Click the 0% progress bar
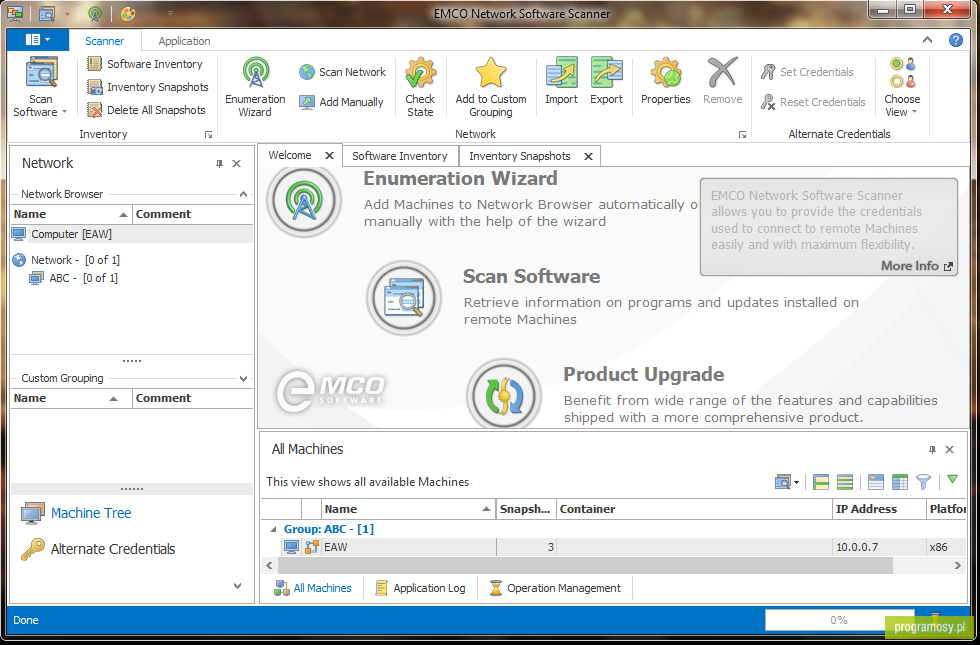The height and width of the screenshot is (645, 980). pyautogui.click(x=839, y=620)
